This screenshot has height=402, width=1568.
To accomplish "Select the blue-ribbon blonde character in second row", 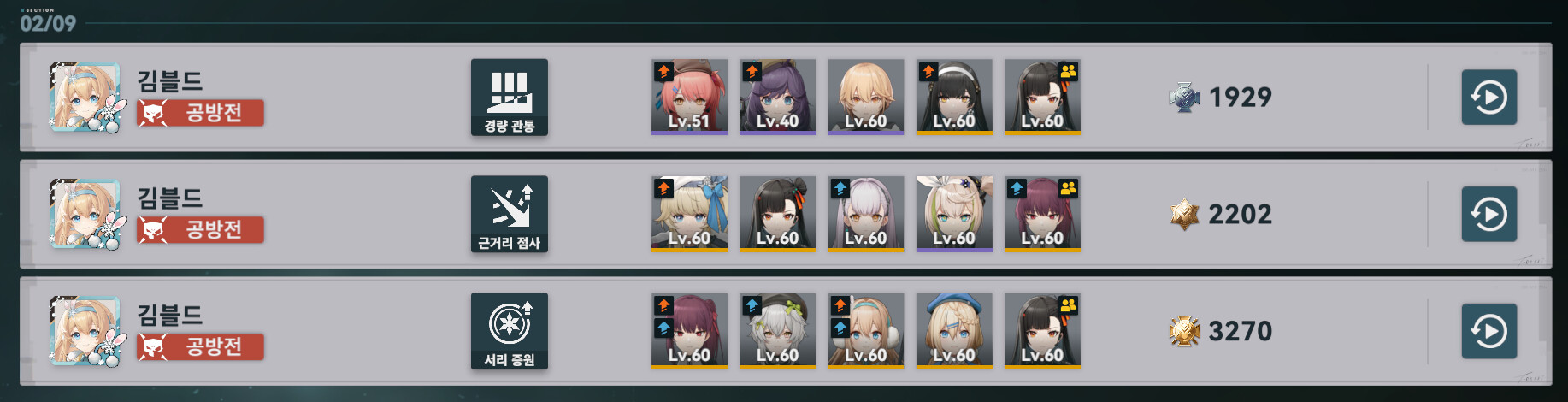I will click(689, 214).
